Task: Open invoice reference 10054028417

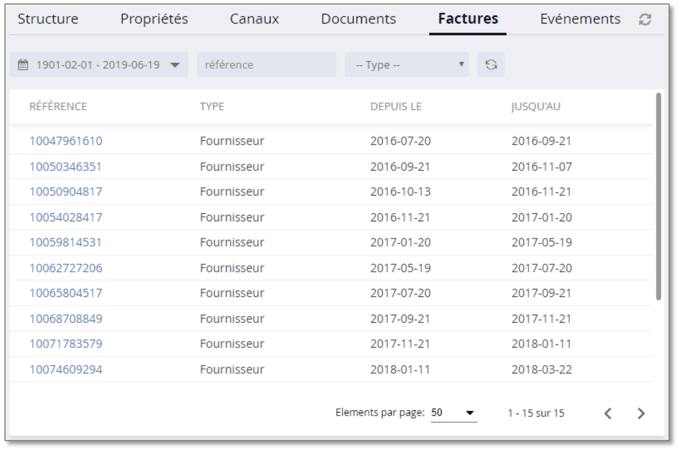Action: click(x=66, y=217)
